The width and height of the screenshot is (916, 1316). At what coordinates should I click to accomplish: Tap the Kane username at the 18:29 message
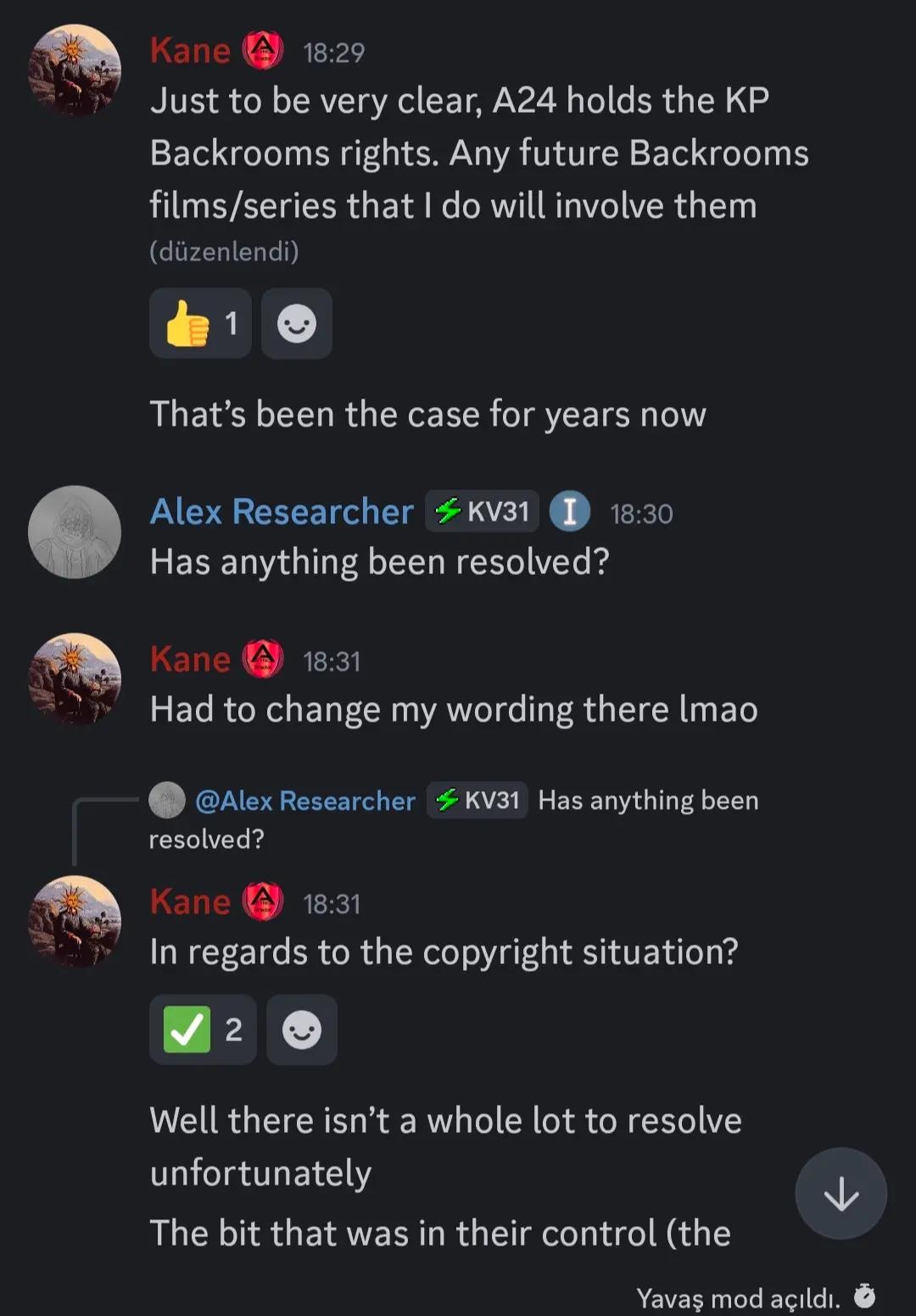tap(190, 51)
